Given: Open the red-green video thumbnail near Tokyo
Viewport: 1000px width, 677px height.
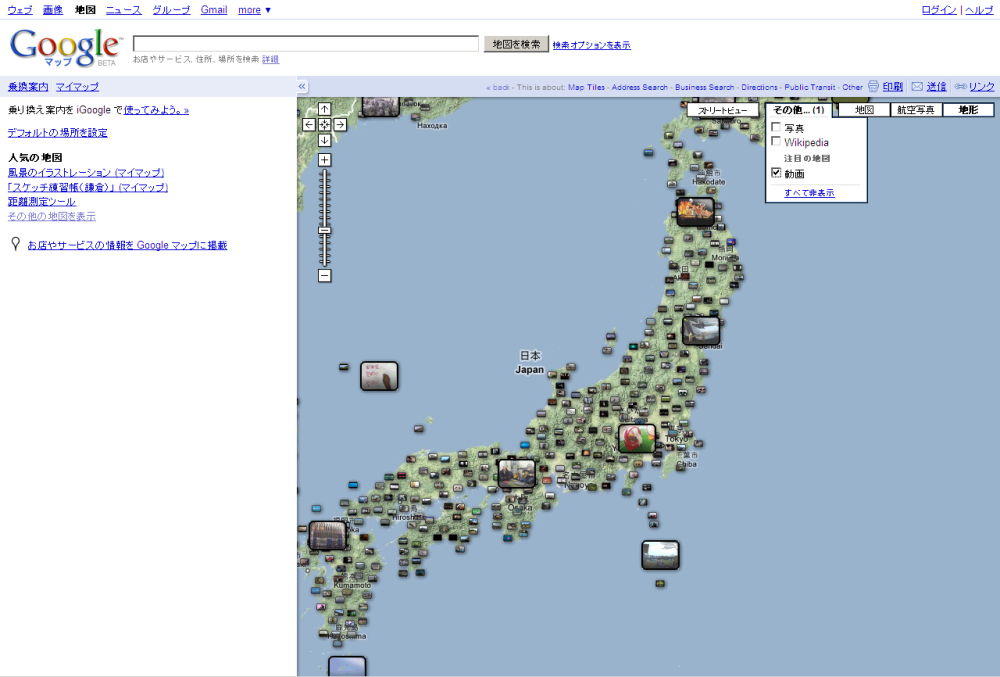Looking at the screenshot, I should click(x=636, y=439).
